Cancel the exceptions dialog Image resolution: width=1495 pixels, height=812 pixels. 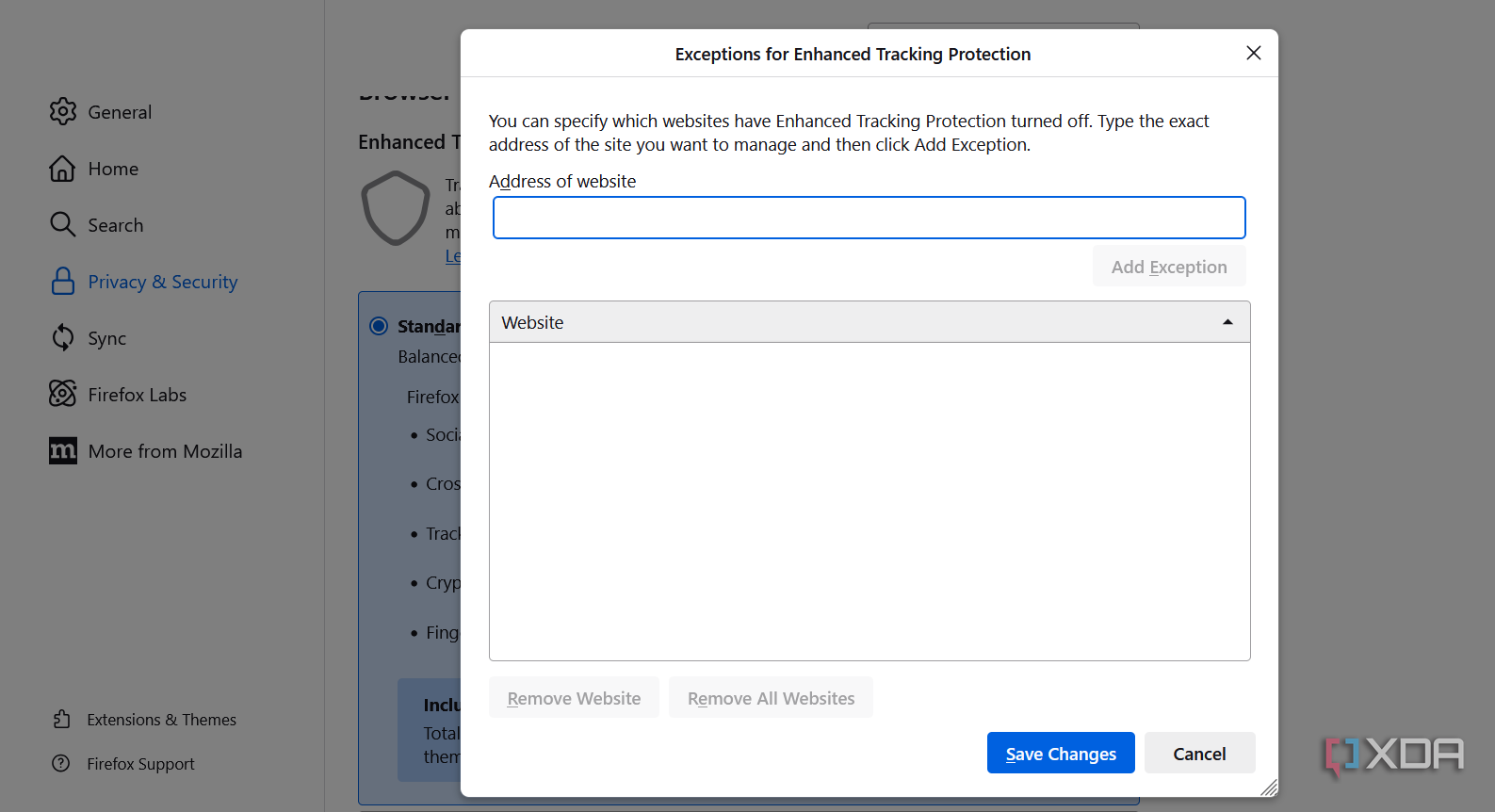click(x=1200, y=753)
